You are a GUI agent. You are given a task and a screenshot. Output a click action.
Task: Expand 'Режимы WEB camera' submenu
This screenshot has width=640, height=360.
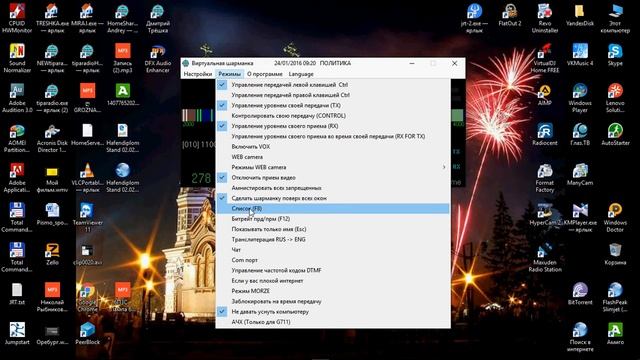tap(333, 167)
